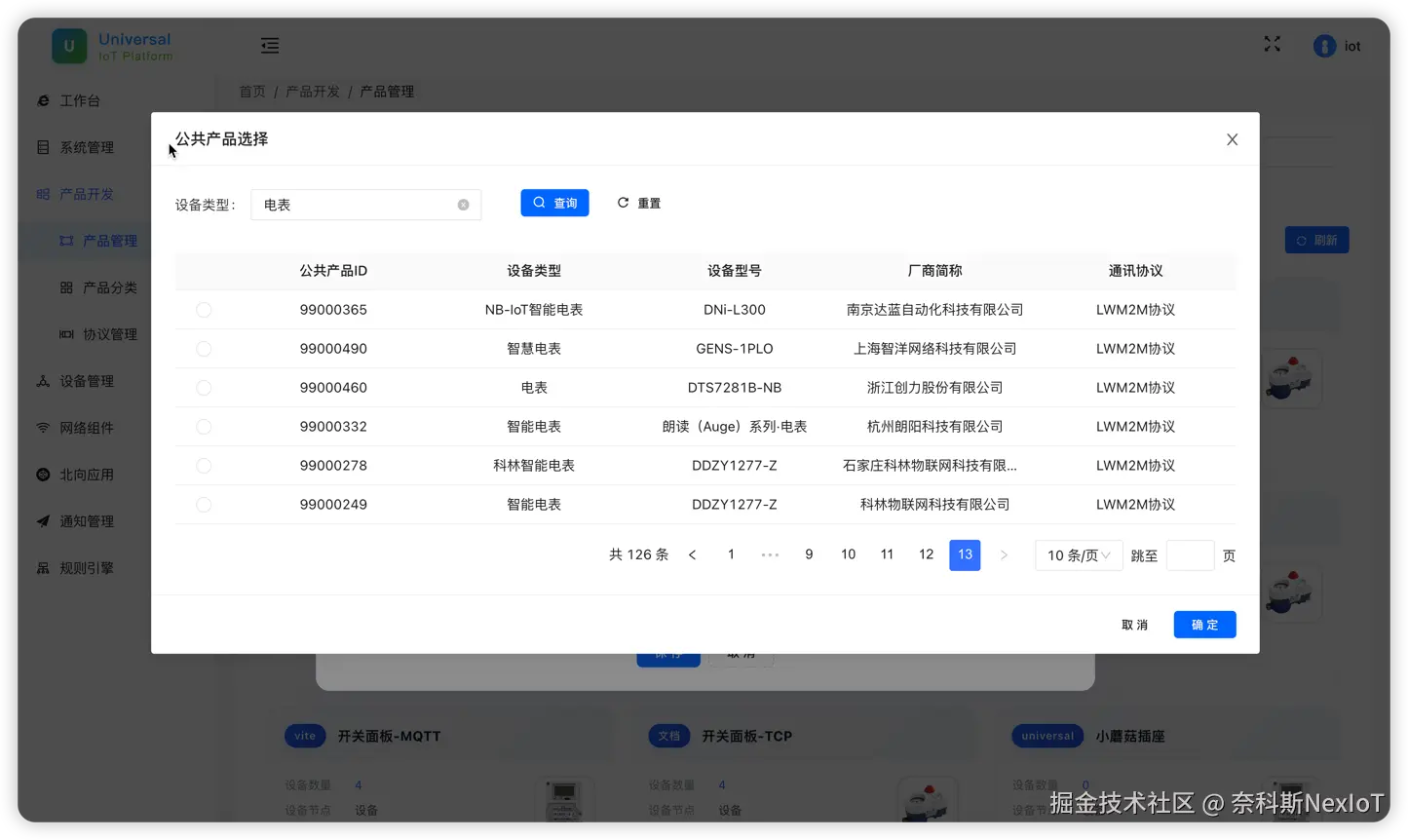
Task: Open the 10条/页 page size dropdown
Action: (1078, 554)
